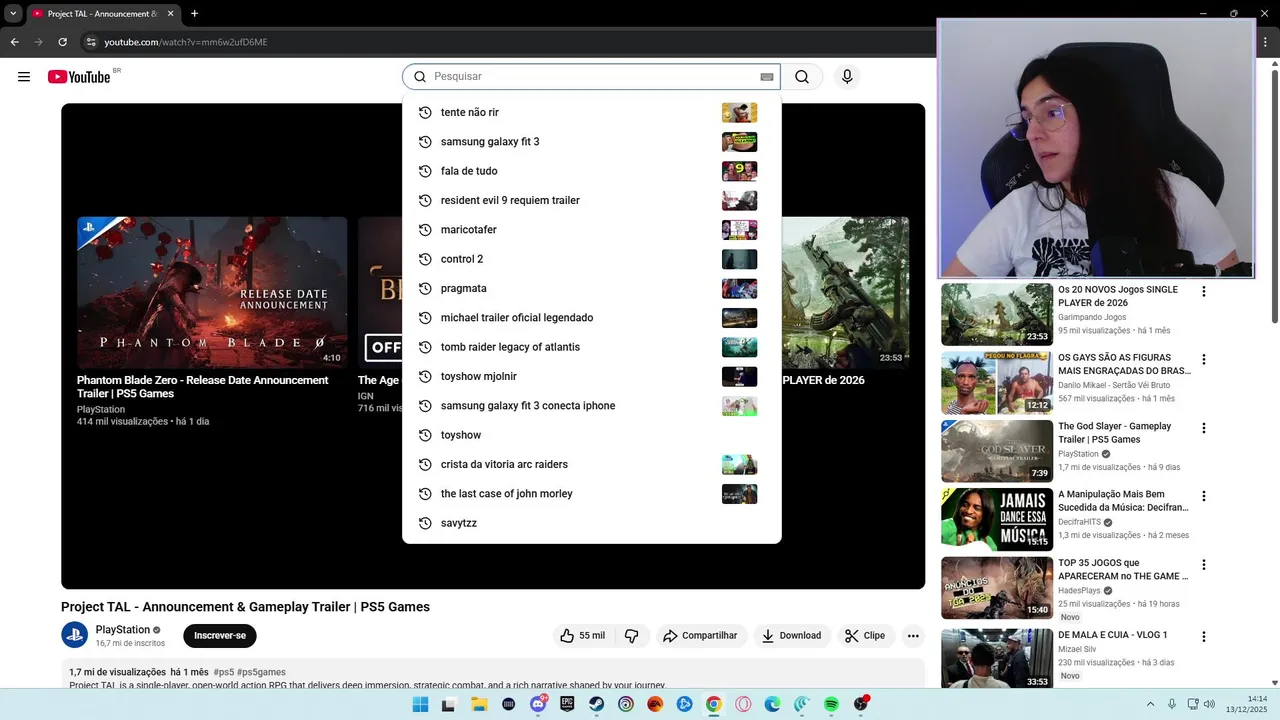Open options menu for 'Os 20 NOVOS Jogos'
The width and height of the screenshot is (1280, 720).
pos(1204,292)
